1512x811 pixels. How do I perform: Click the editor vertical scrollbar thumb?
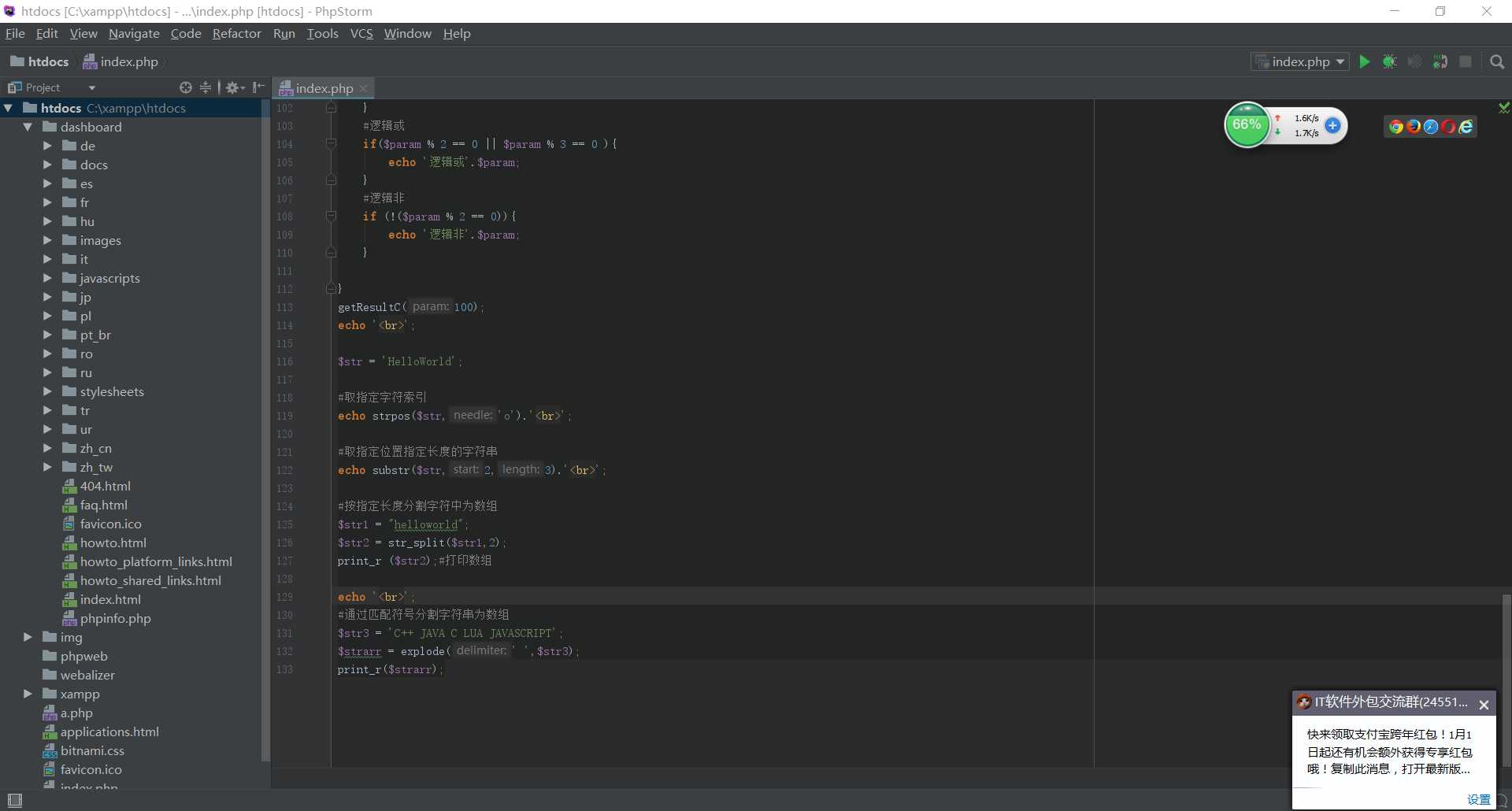click(x=1506, y=679)
